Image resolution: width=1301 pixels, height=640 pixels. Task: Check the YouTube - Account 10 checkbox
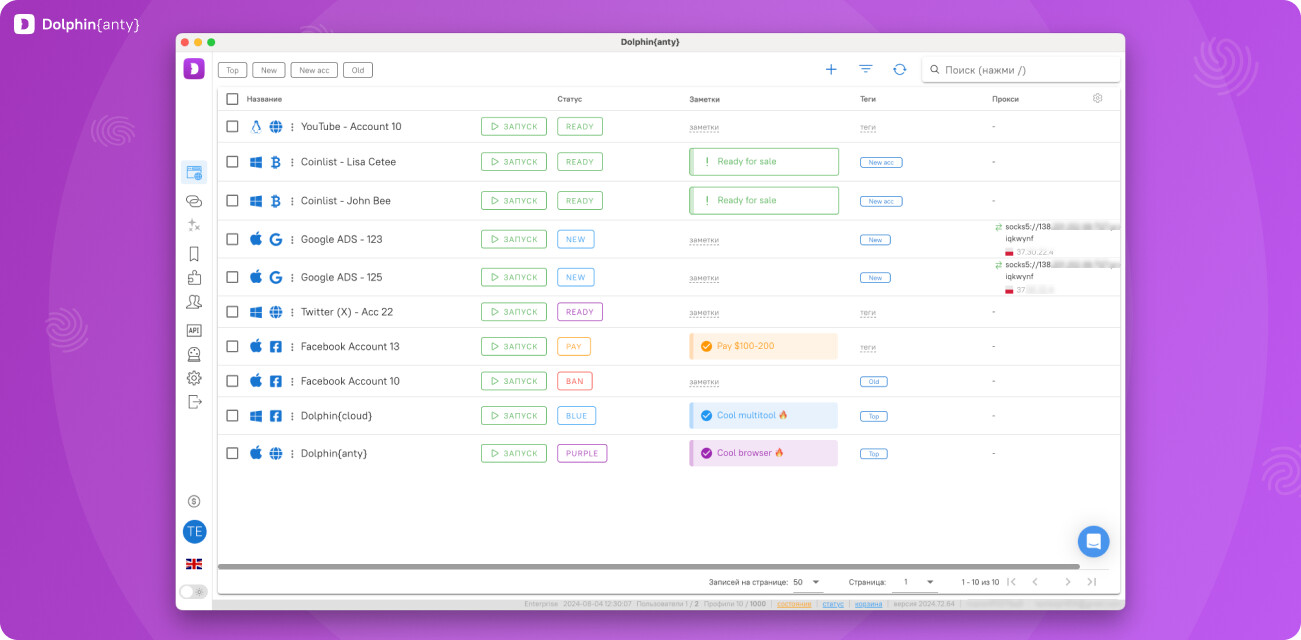pyautogui.click(x=232, y=127)
